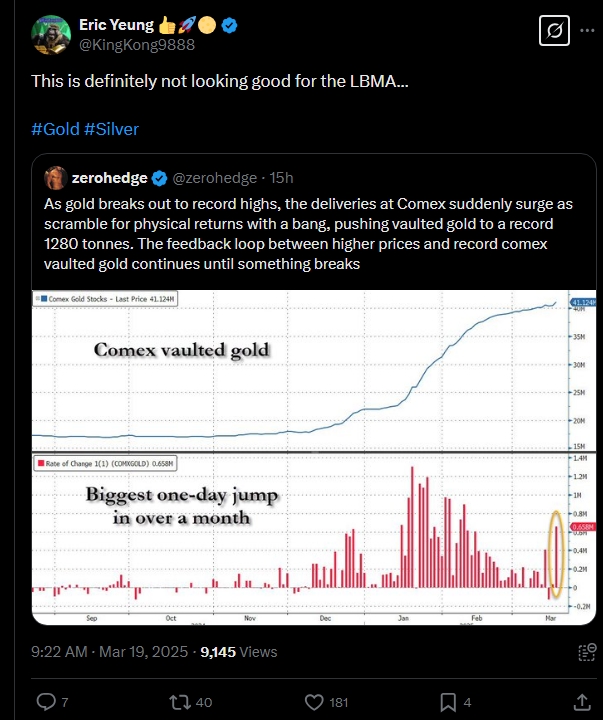Click the zerohedge avatar in quoted post
The width and height of the screenshot is (603, 720).
coord(55,178)
